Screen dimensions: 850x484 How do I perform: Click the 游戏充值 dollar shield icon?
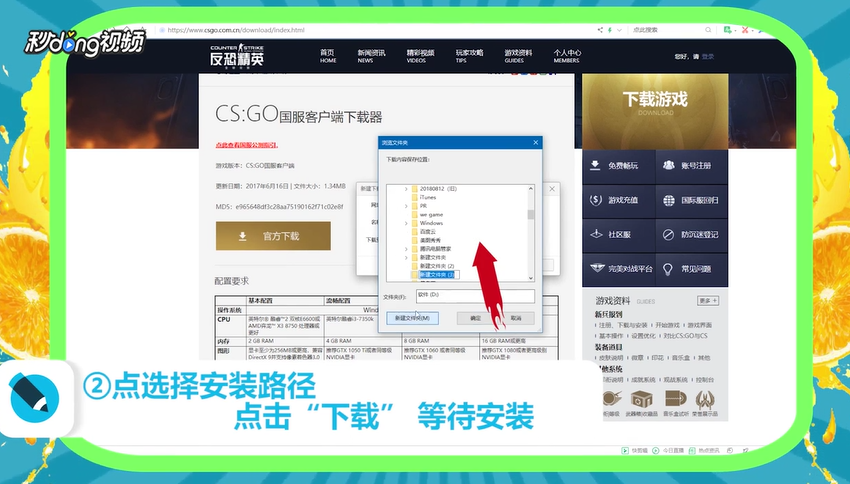[595, 200]
